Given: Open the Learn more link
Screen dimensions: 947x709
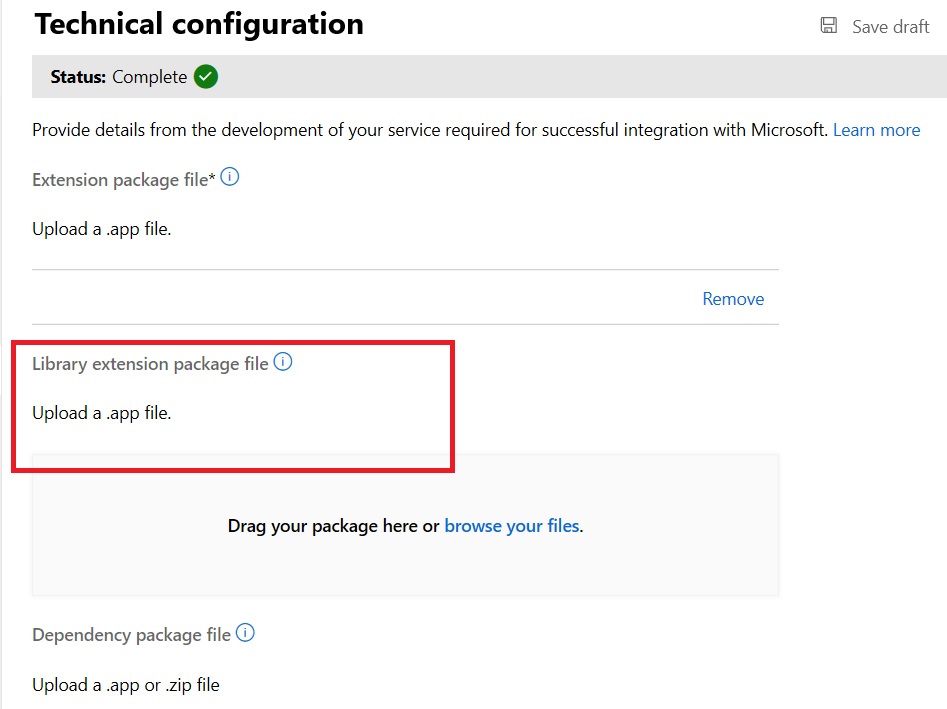Looking at the screenshot, I should coord(876,130).
